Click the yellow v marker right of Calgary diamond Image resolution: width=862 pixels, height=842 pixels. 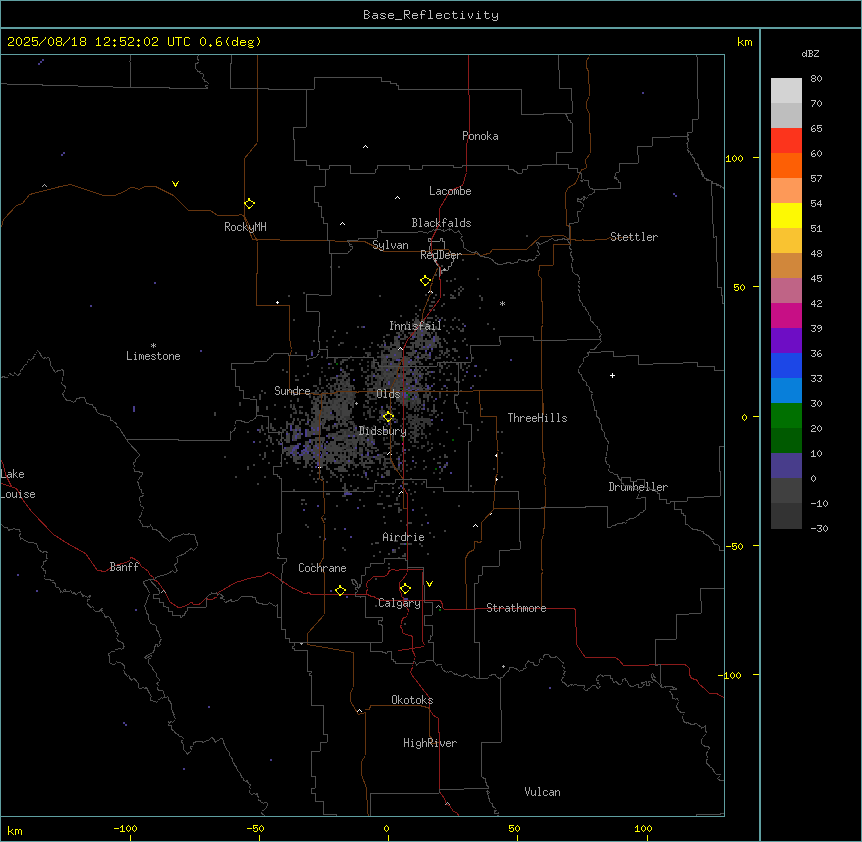click(x=429, y=584)
